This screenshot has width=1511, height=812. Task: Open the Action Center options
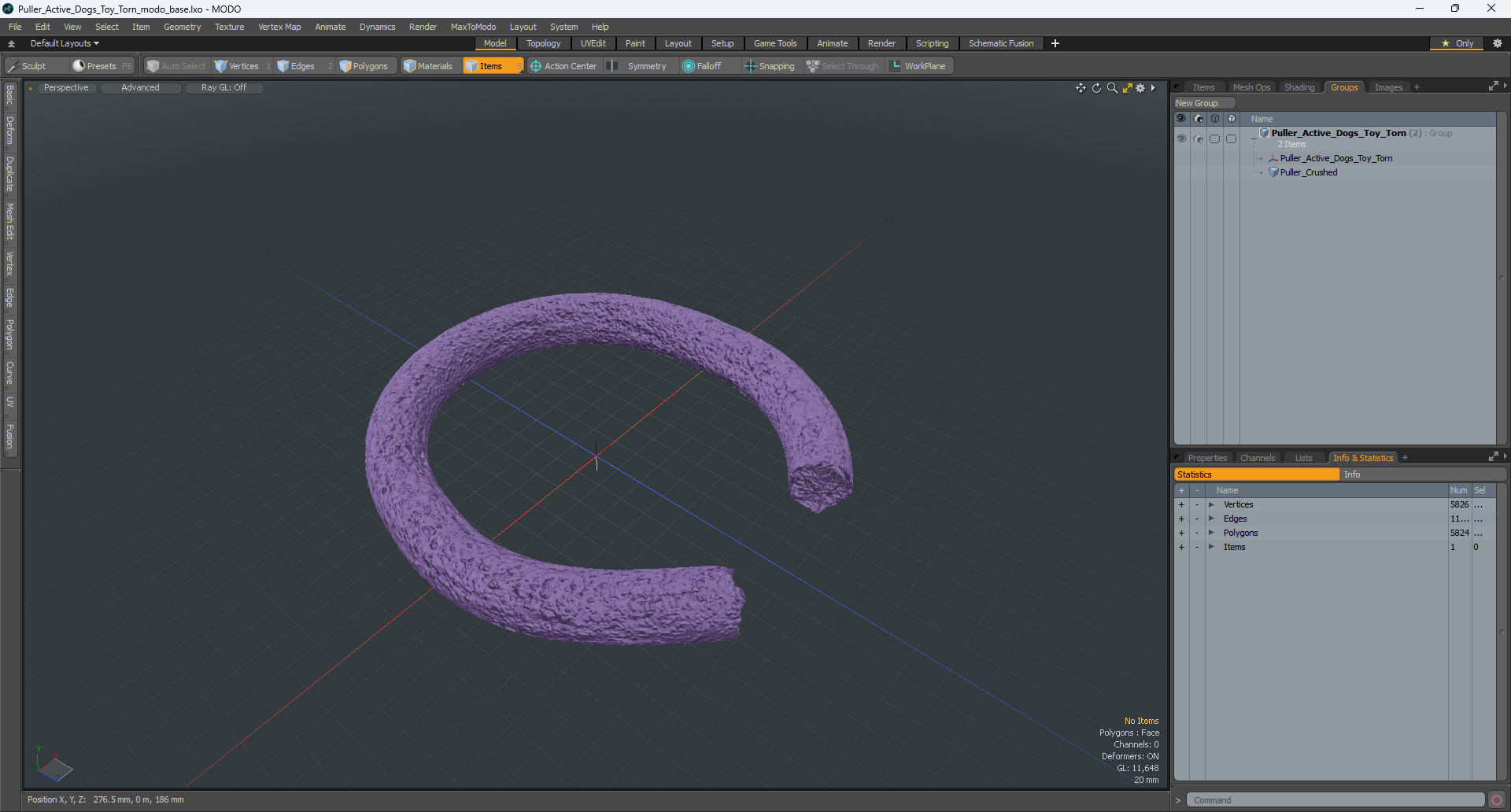(x=563, y=66)
